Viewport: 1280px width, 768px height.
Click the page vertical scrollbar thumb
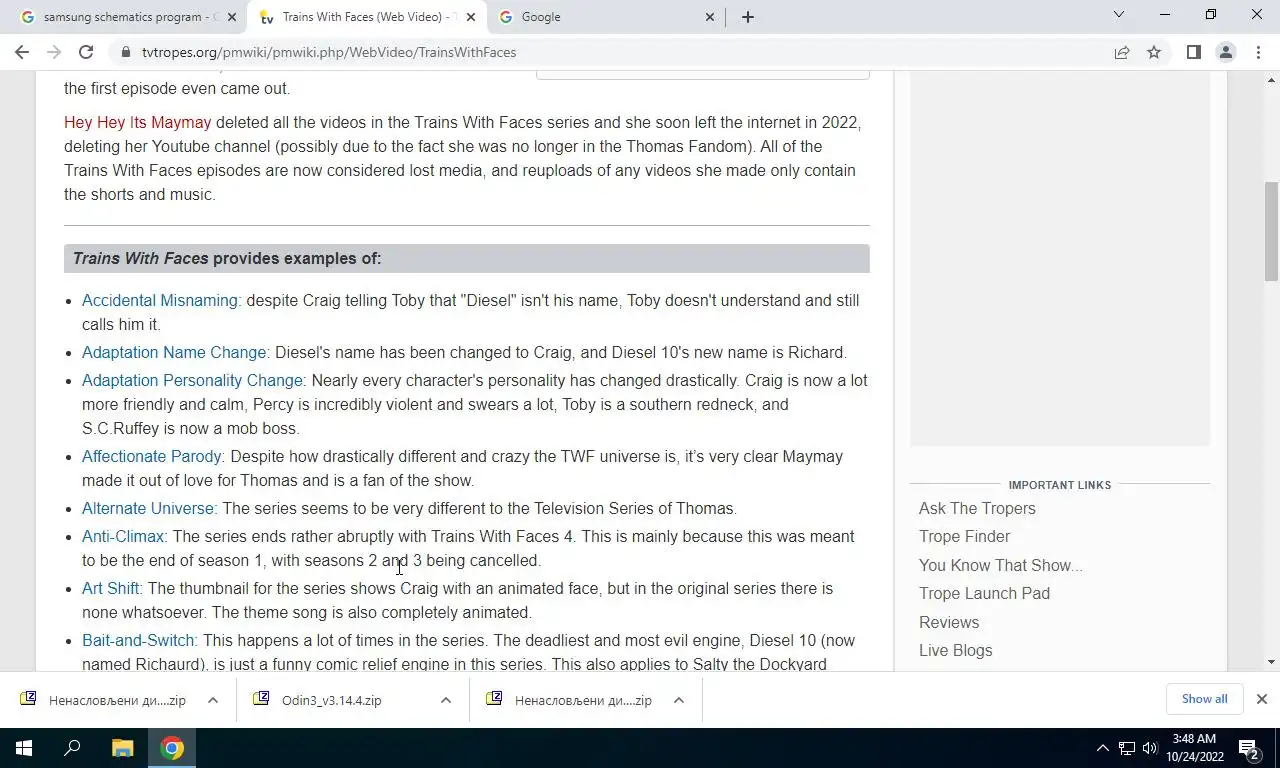tap(1271, 232)
